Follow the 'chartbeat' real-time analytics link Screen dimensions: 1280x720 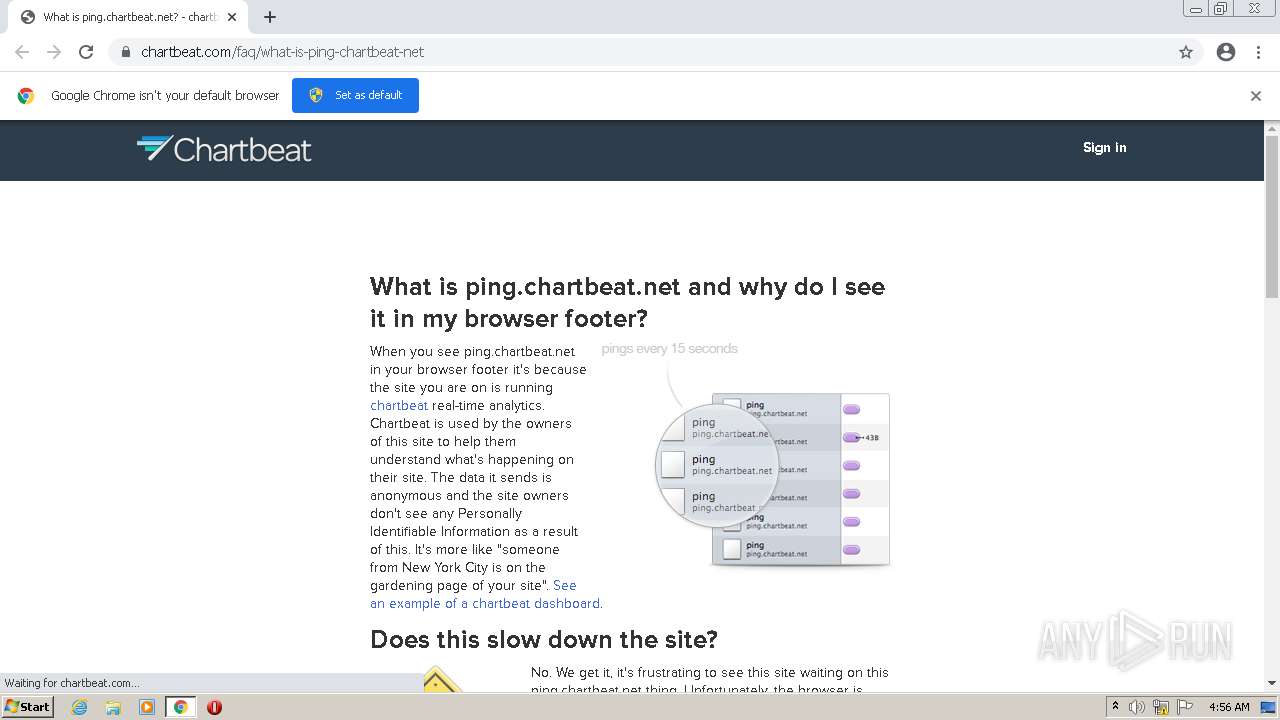click(x=399, y=405)
